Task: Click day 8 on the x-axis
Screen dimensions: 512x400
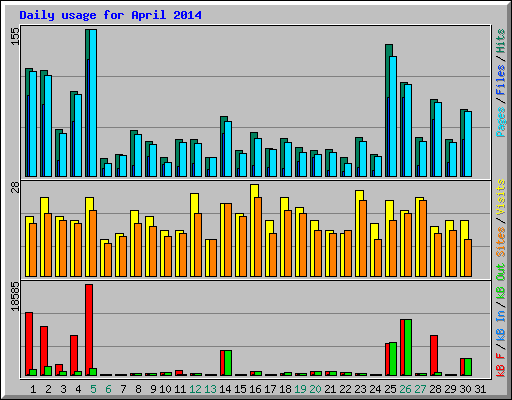Action: pyautogui.click(x=138, y=389)
